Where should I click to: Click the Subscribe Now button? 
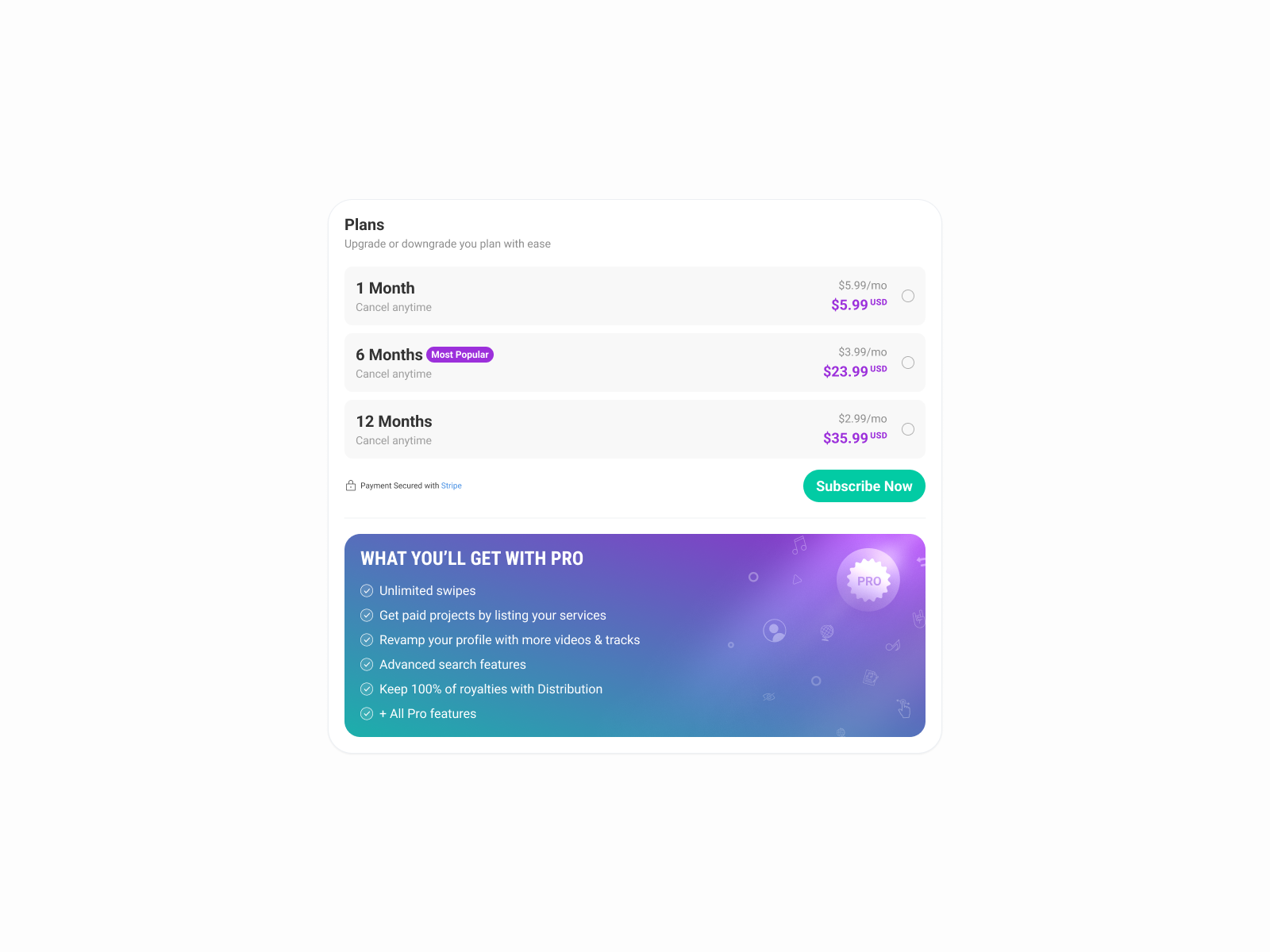[x=864, y=486]
